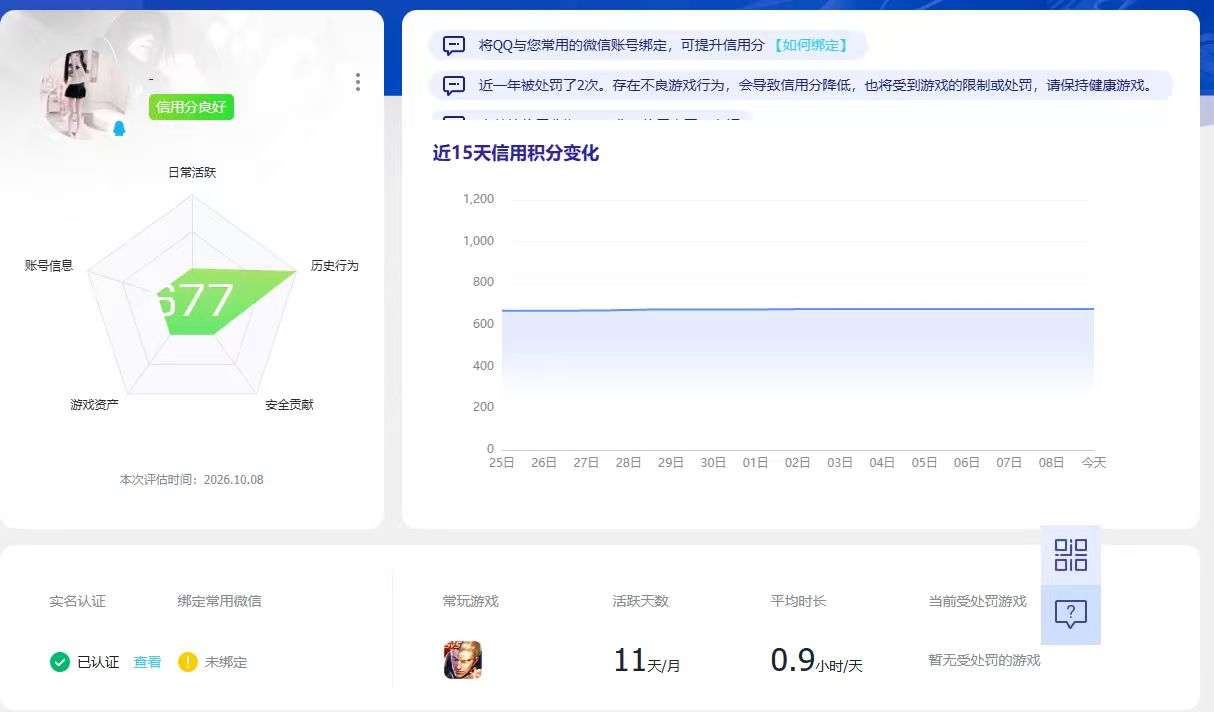Click the chat icon beside punishment notice
This screenshot has height=712, width=1214.
454,85
